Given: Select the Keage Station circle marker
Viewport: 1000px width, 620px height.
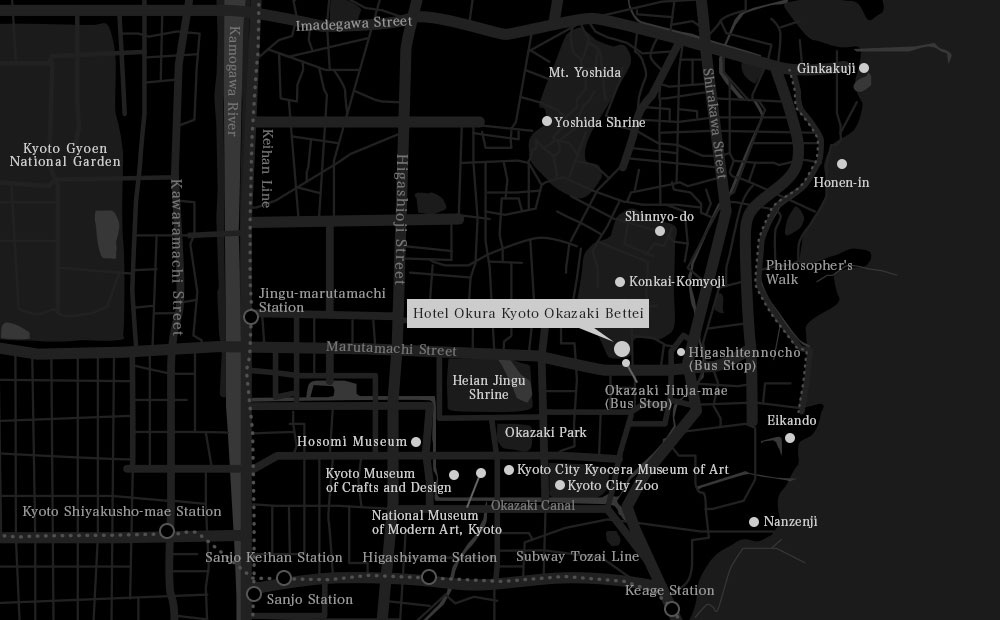Looking at the screenshot, I should (672, 608).
